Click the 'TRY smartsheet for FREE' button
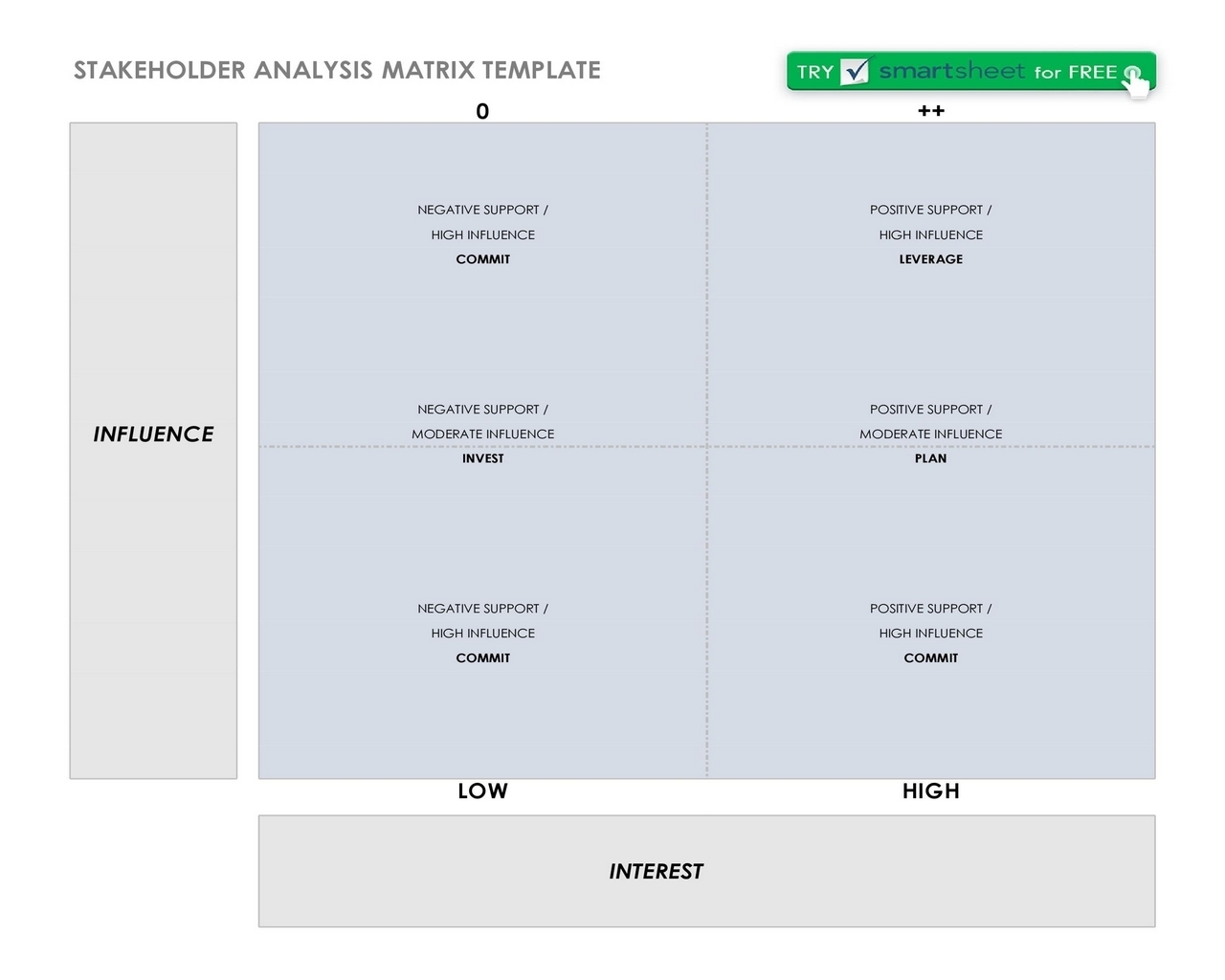Screen dimensions: 1225x980 (971, 72)
